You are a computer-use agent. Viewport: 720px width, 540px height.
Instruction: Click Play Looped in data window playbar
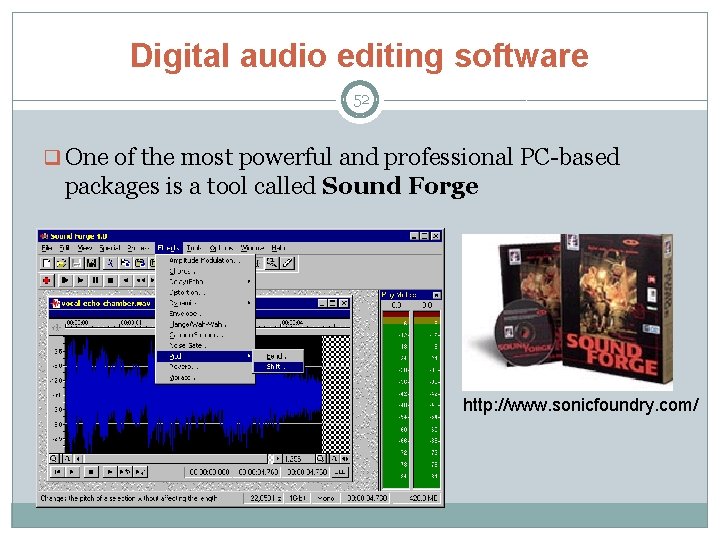(x=125, y=472)
